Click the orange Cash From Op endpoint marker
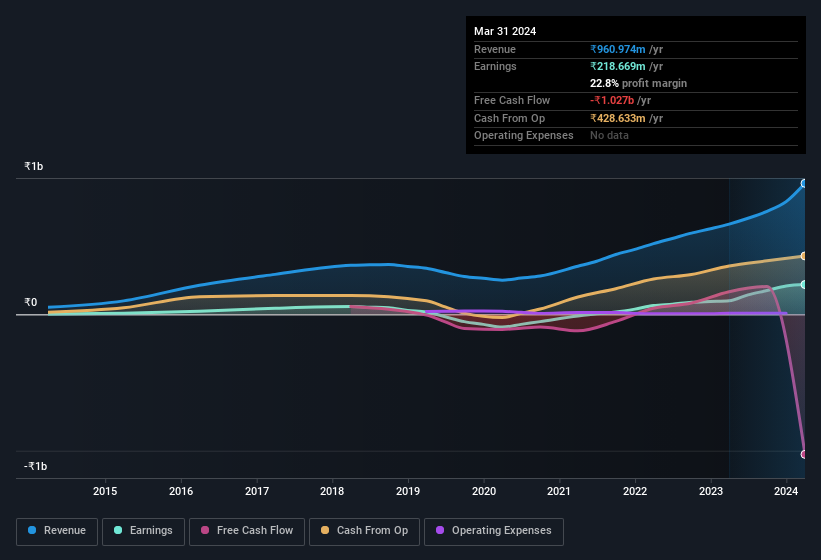 tap(804, 256)
